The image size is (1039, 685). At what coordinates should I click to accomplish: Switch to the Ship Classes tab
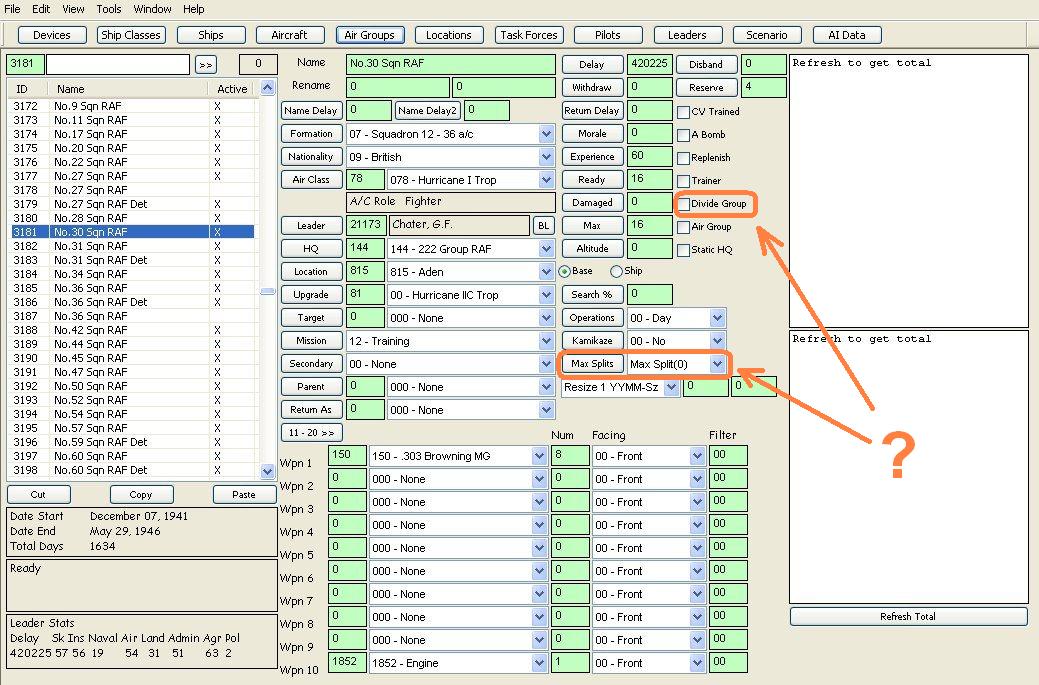(x=131, y=35)
